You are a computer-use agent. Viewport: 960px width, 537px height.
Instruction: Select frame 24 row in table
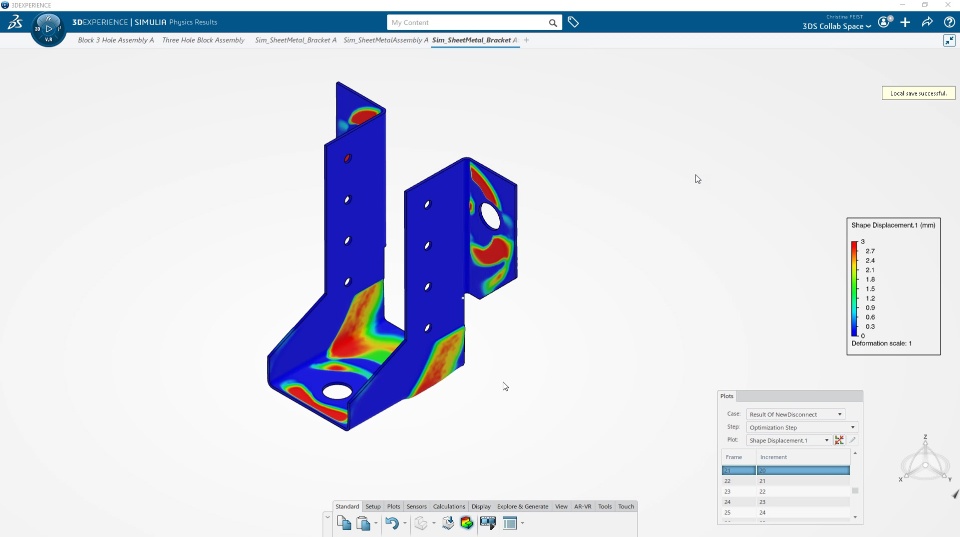(786, 501)
